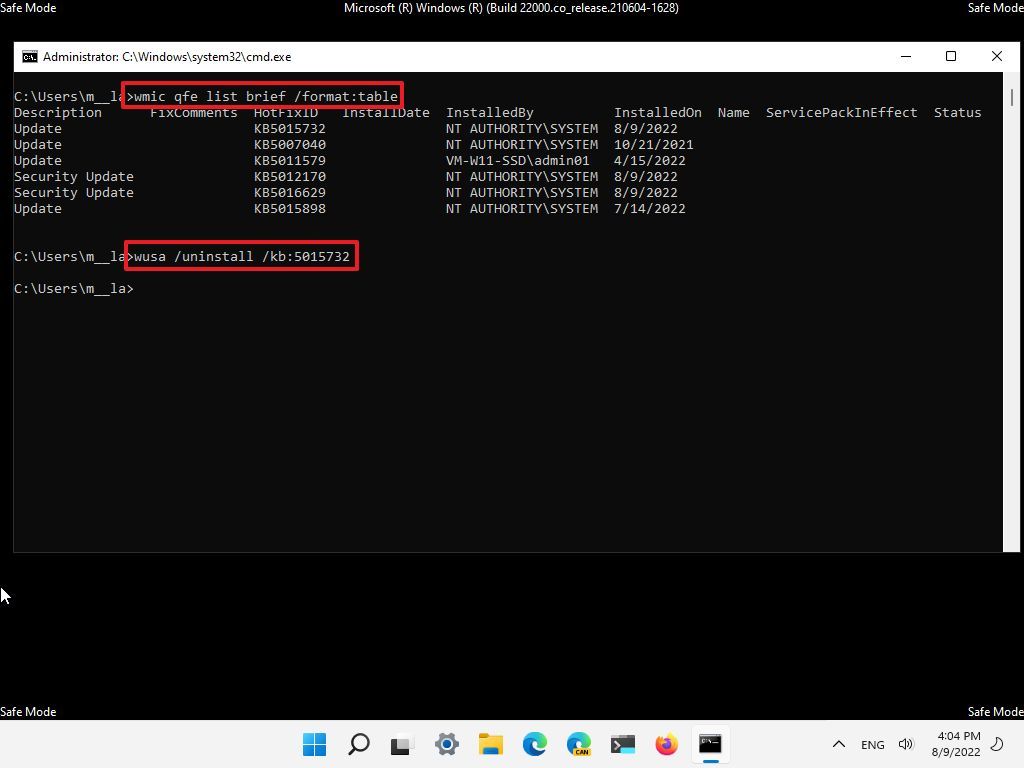Switch input language via the ENG indicator
This screenshot has height=768, width=1024.
tap(872, 744)
